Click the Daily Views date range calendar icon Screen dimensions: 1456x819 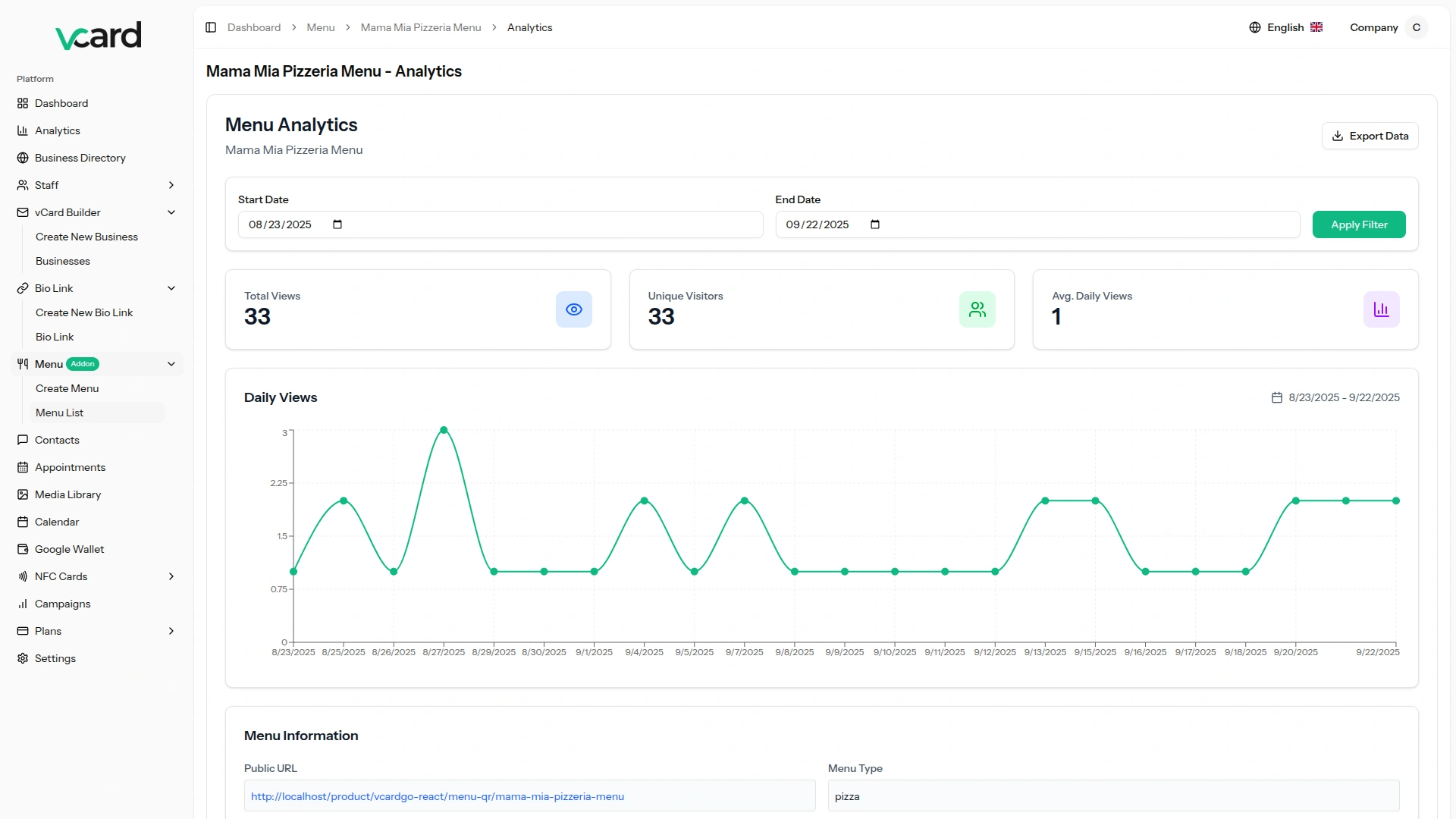tap(1277, 397)
